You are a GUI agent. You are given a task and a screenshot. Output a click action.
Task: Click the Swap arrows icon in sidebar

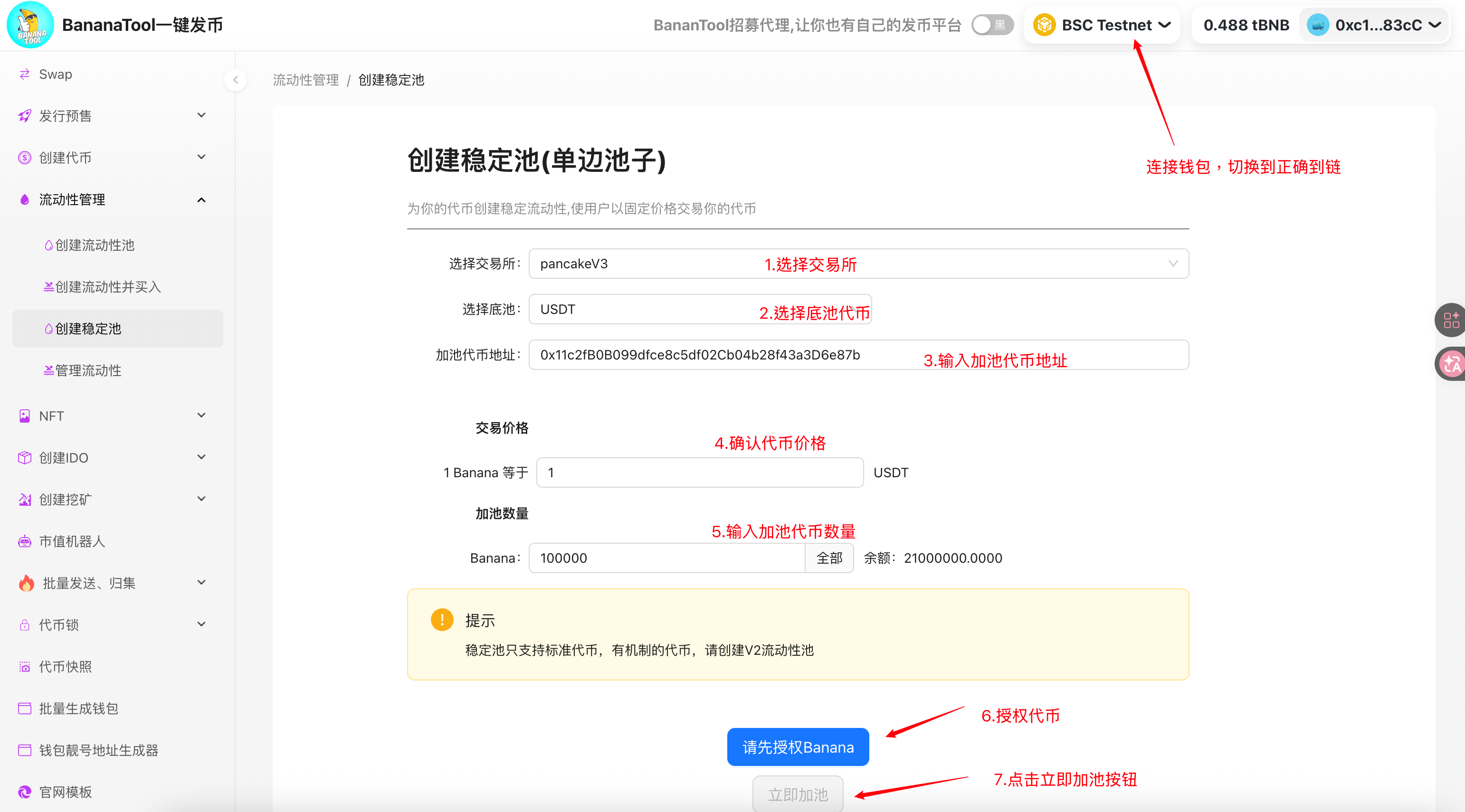[24, 75]
